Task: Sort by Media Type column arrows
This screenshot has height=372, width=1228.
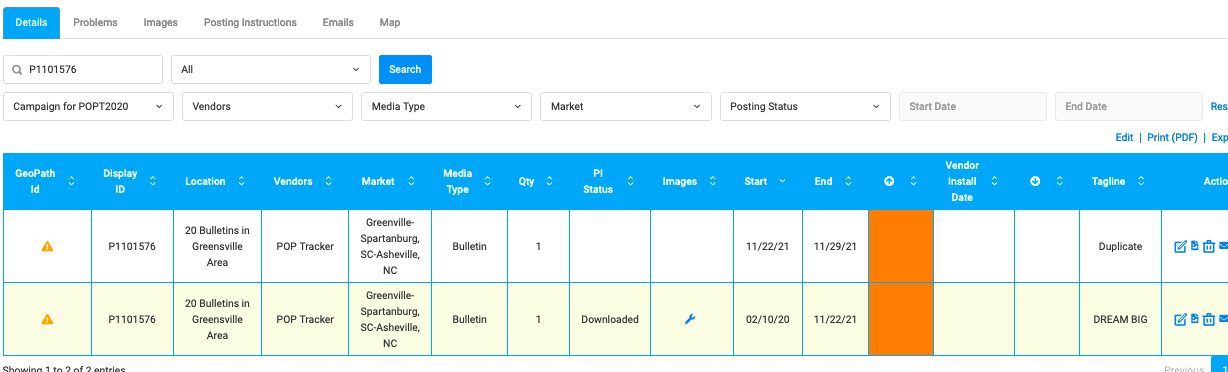Action: 487,181
